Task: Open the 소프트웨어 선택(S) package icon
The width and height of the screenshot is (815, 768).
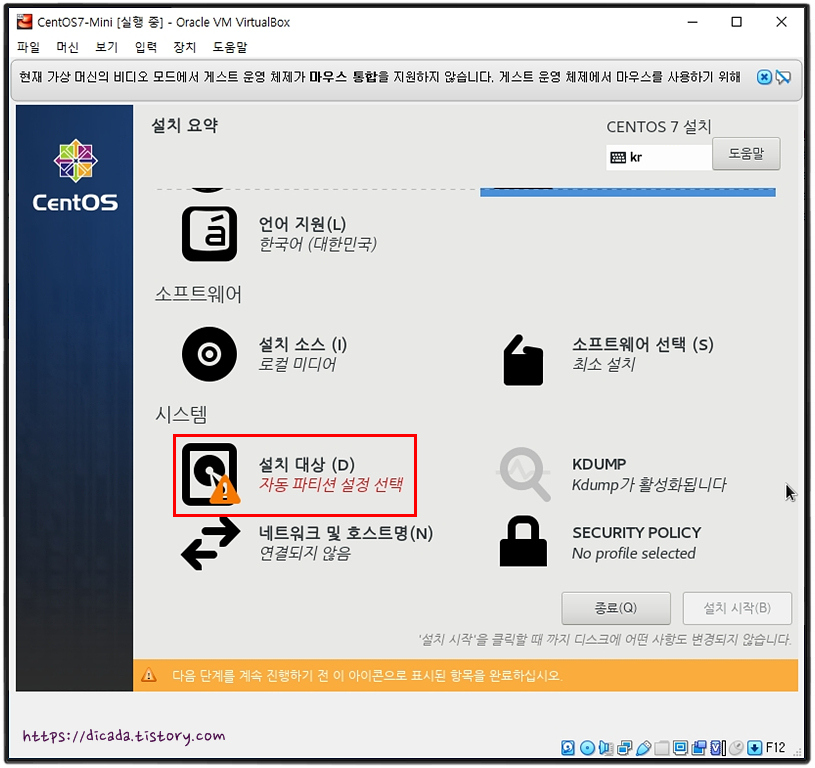Action: click(x=523, y=360)
